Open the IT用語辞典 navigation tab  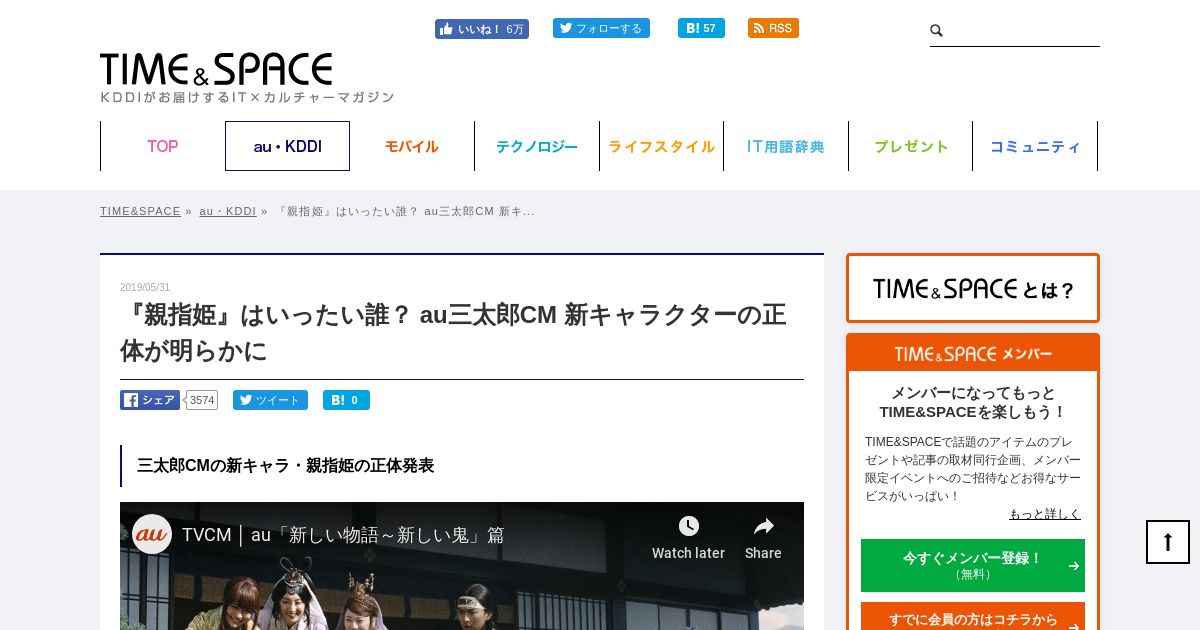[x=786, y=146]
